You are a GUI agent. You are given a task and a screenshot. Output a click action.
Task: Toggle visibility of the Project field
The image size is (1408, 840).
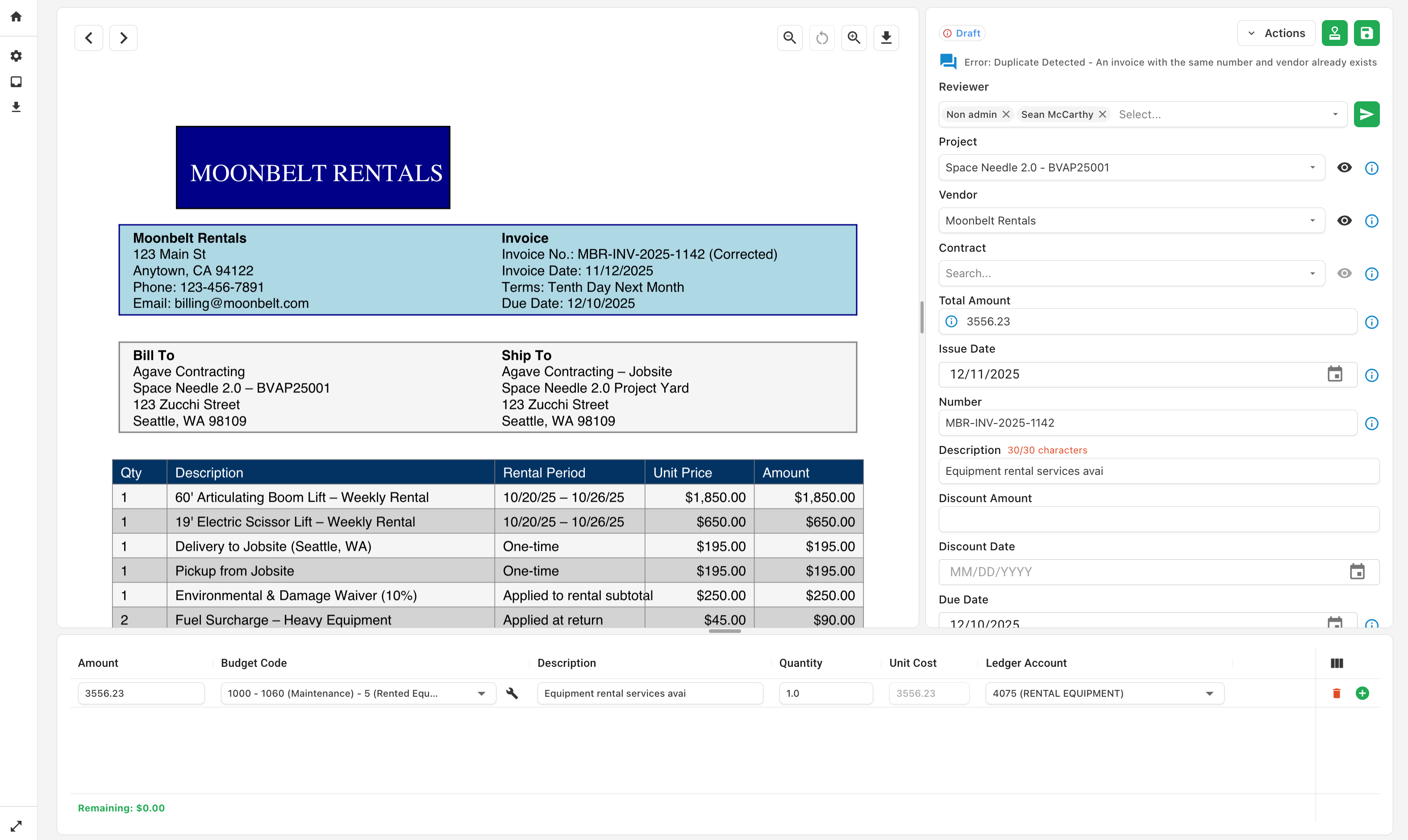pos(1345,167)
